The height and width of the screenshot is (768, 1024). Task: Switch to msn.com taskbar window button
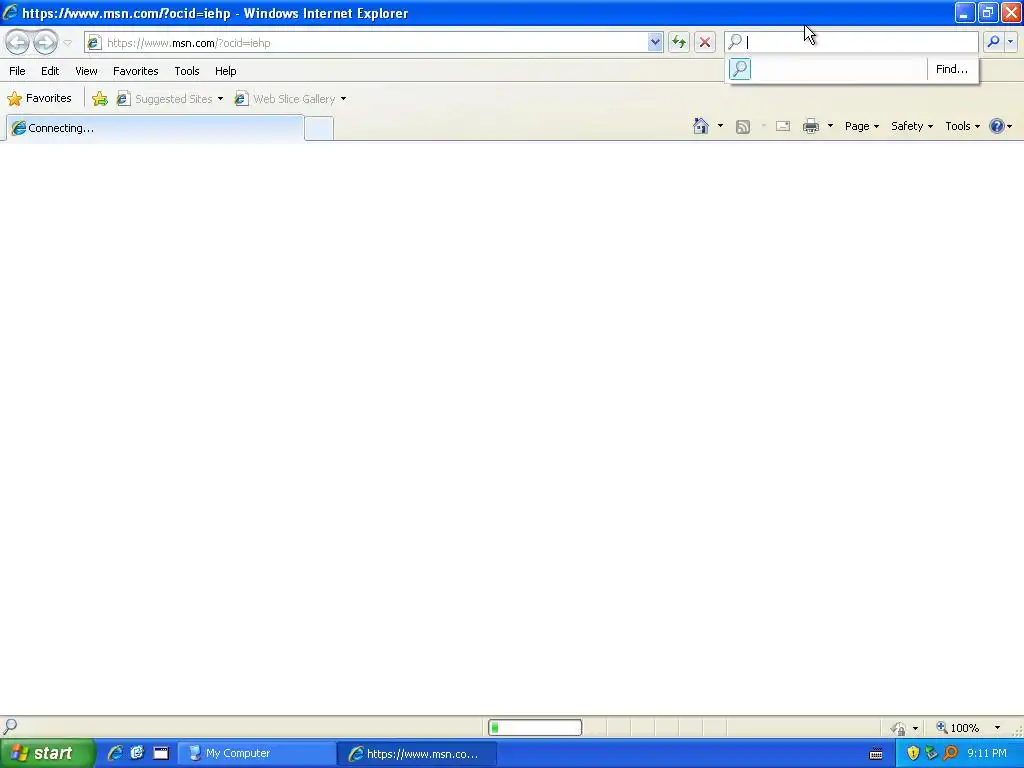pos(417,754)
